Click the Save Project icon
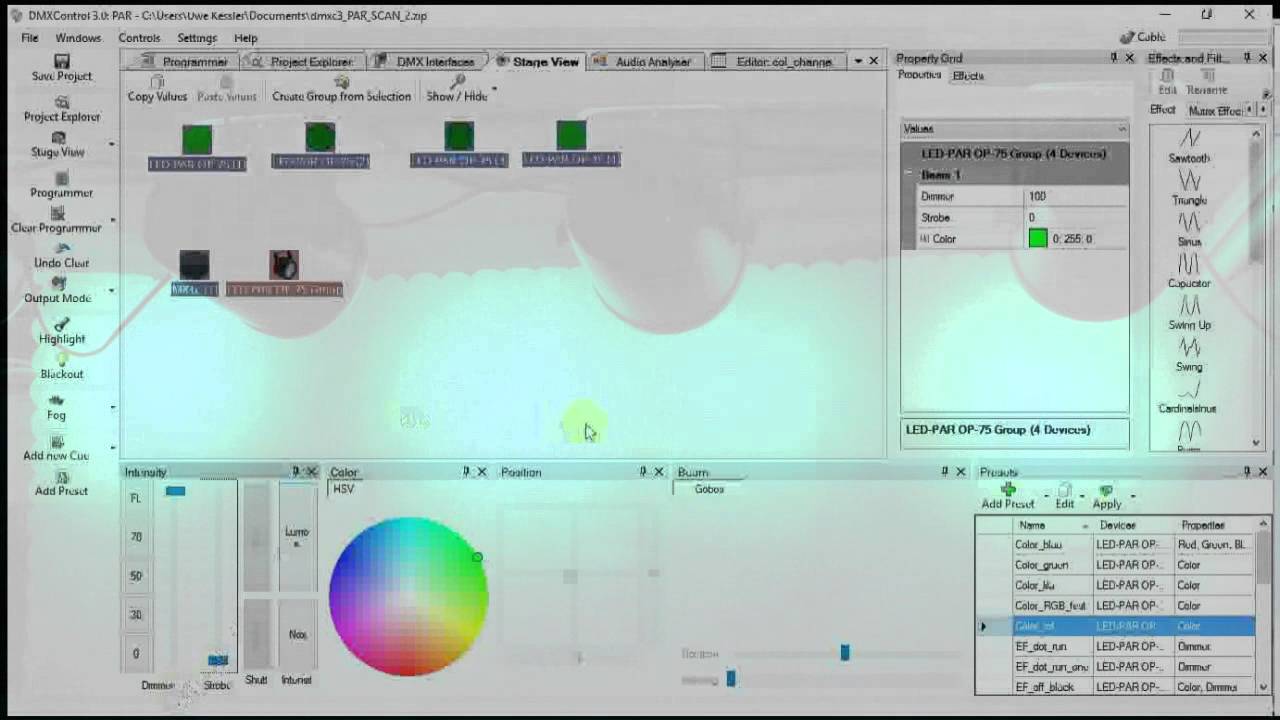This screenshot has height=720, width=1280. (x=62, y=61)
